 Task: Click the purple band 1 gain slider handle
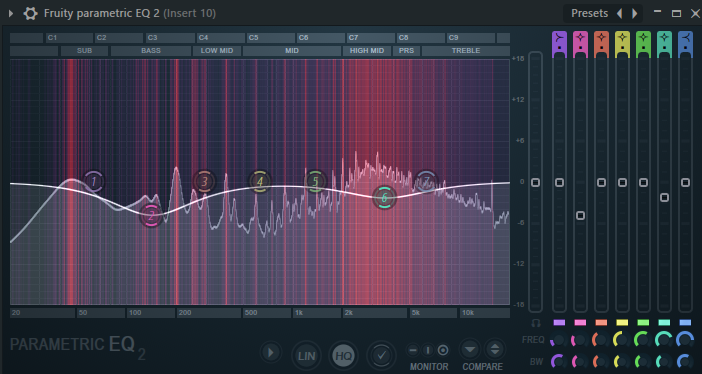pos(559,182)
